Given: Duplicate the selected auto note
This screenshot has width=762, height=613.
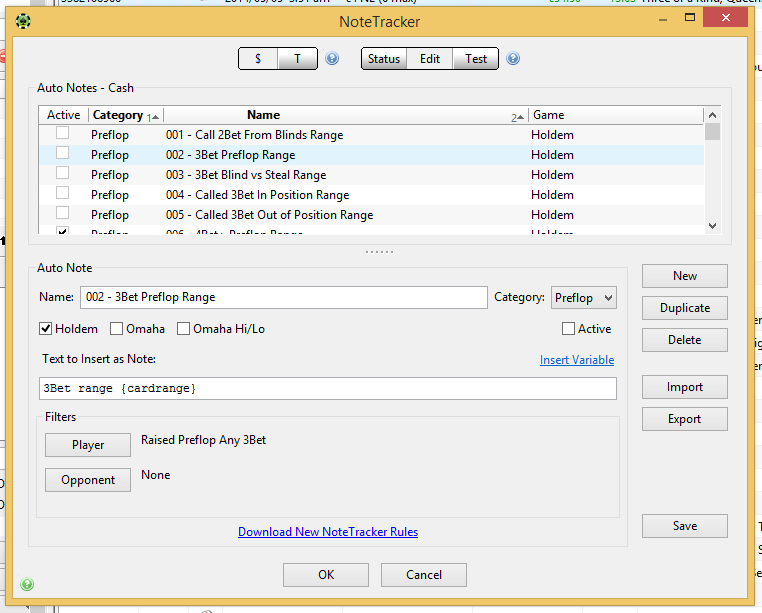Looking at the screenshot, I should (x=685, y=308).
